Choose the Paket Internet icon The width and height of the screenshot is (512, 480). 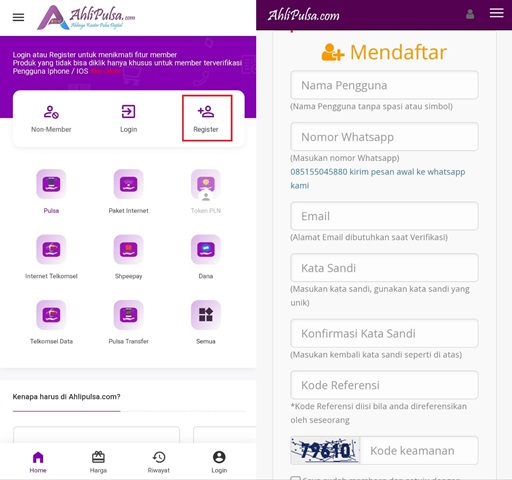(128, 184)
